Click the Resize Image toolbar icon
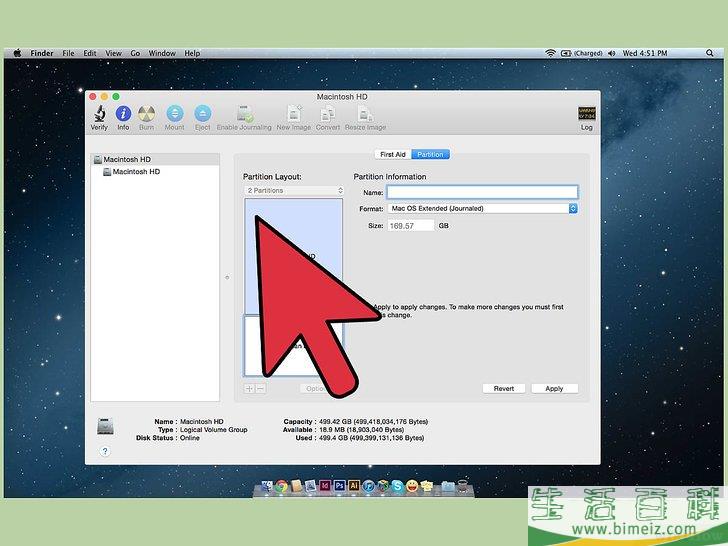 coord(365,113)
